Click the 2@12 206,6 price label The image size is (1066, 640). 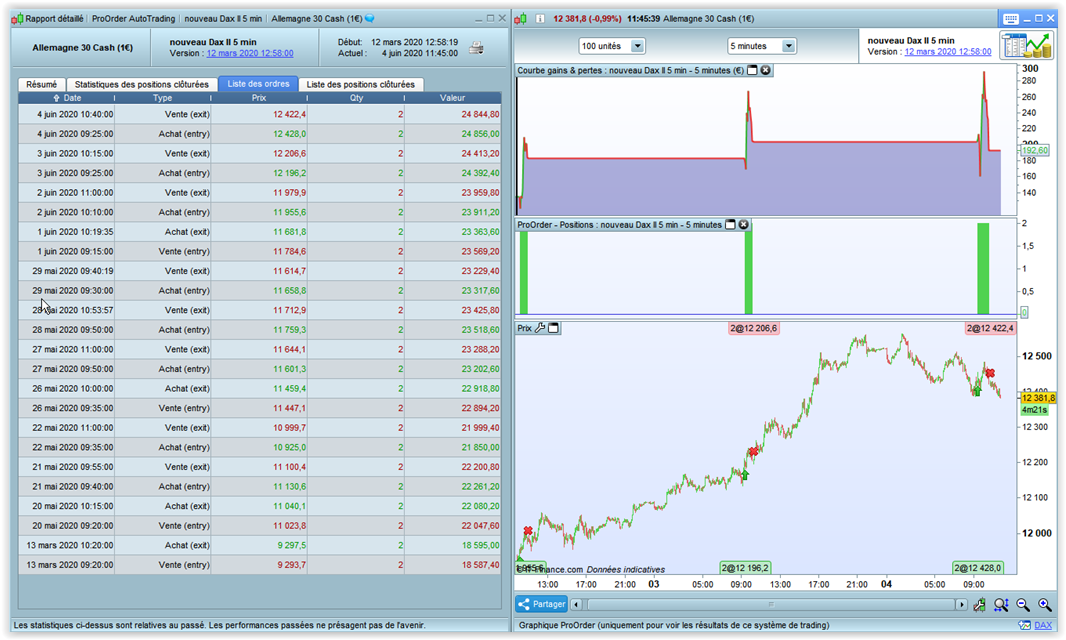pos(753,329)
